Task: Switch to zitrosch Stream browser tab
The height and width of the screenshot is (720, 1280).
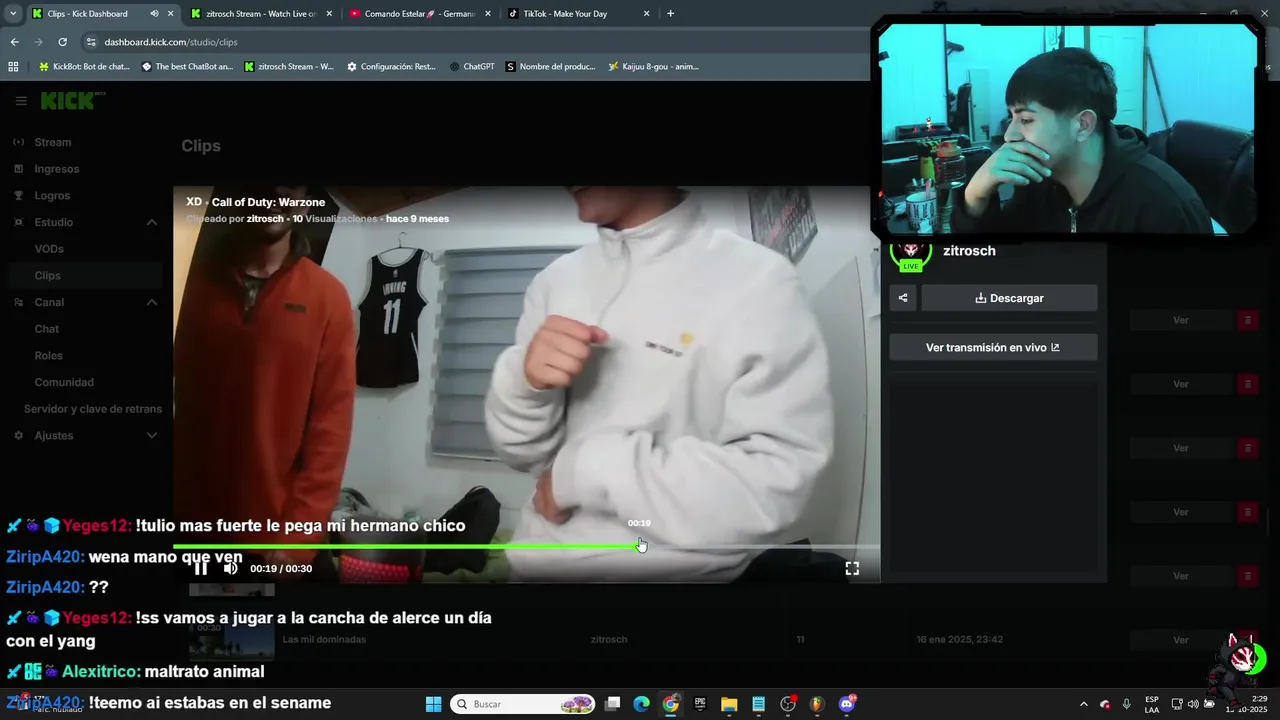Action: (x=260, y=14)
